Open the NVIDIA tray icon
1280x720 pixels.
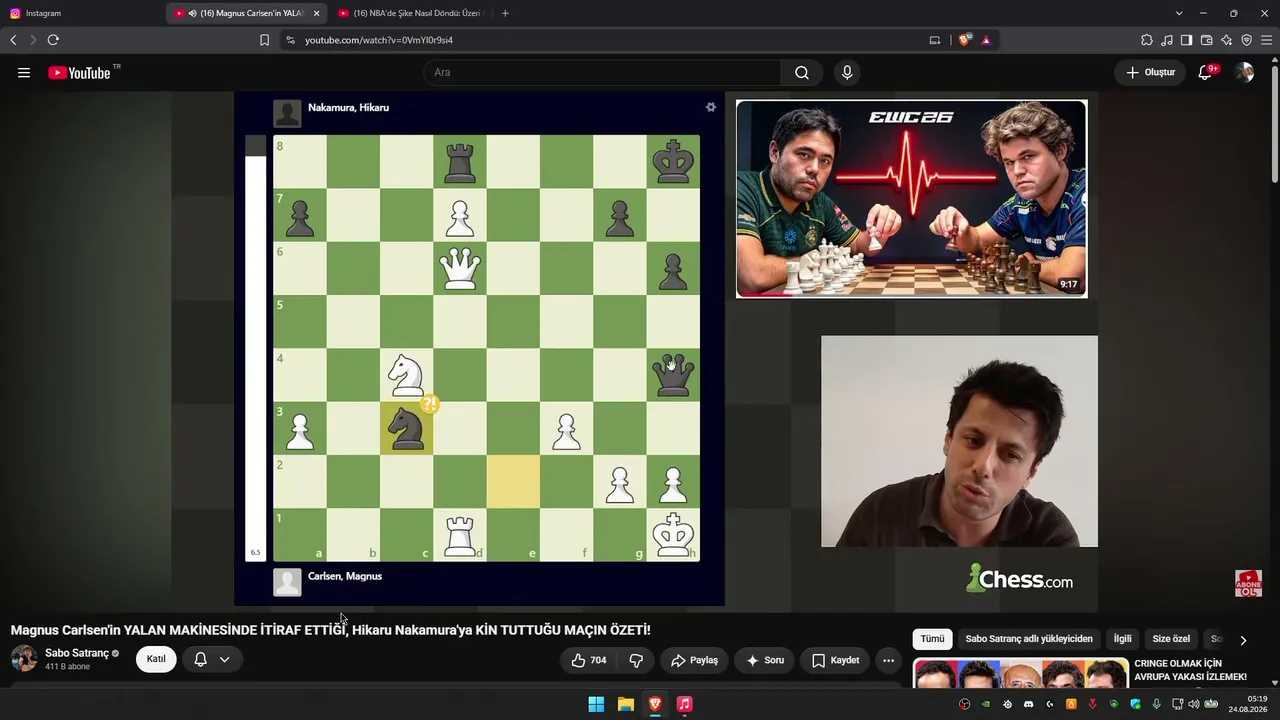[x=985, y=704]
